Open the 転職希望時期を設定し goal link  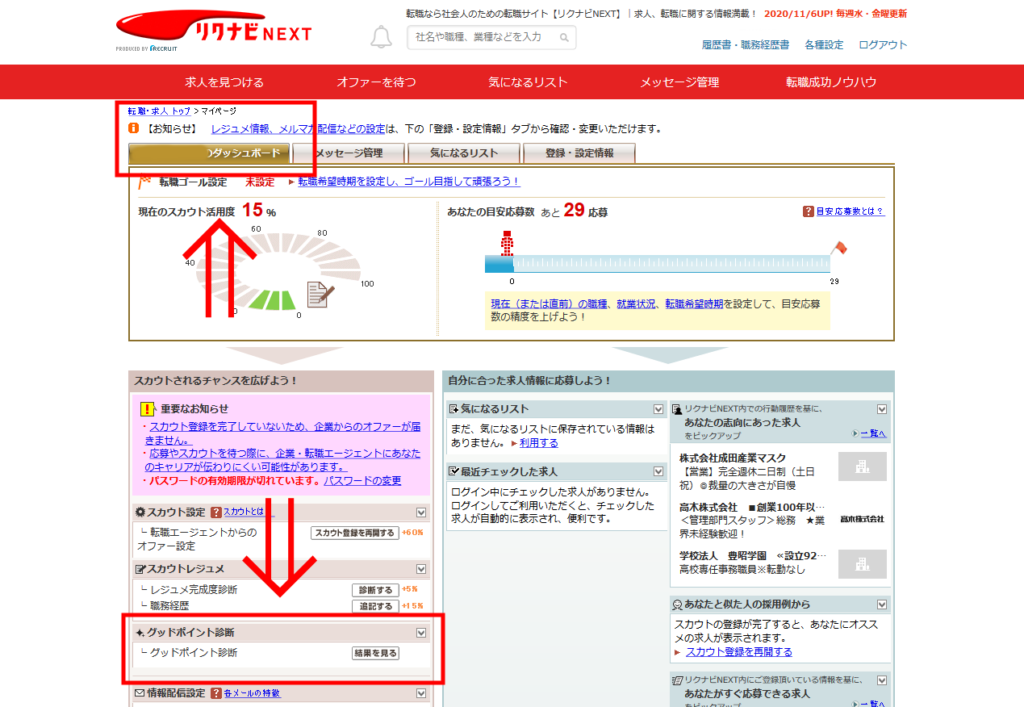click(x=409, y=181)
